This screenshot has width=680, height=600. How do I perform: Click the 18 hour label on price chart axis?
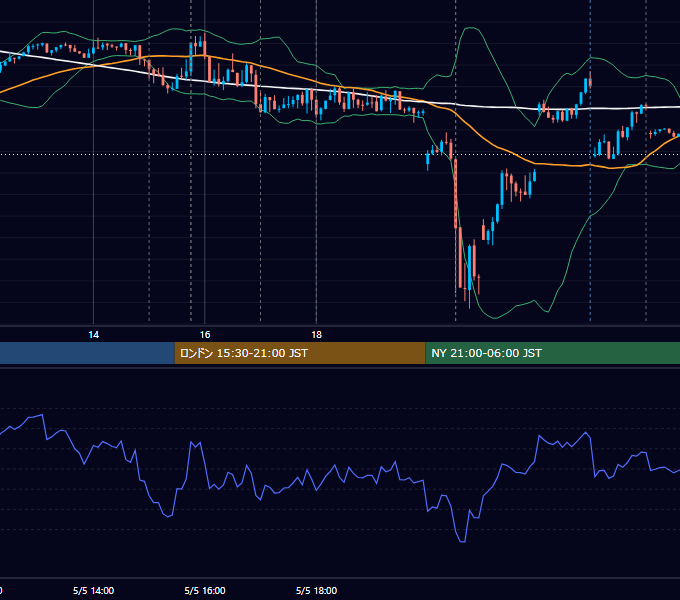(317, 335)
